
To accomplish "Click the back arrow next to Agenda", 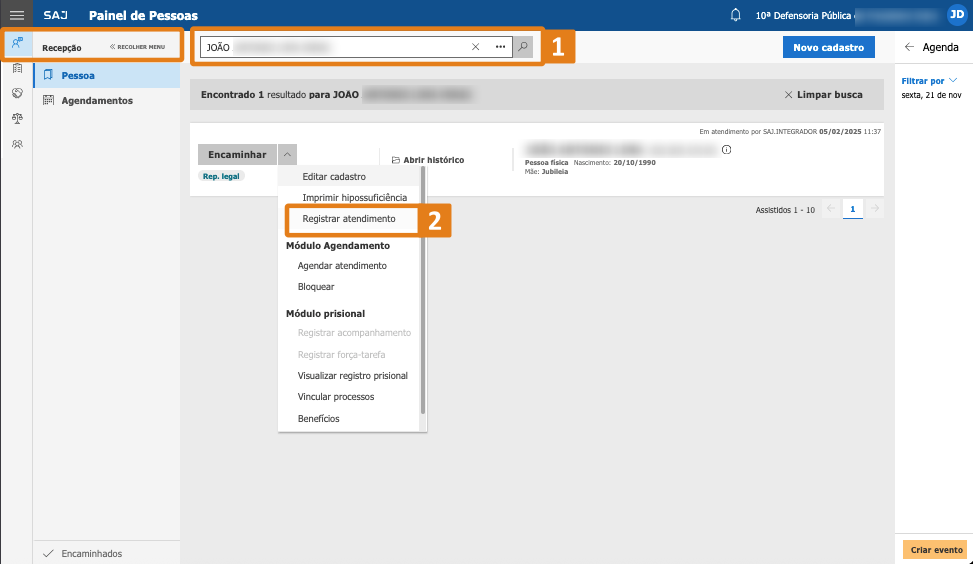I will click(x=909, y=47).
